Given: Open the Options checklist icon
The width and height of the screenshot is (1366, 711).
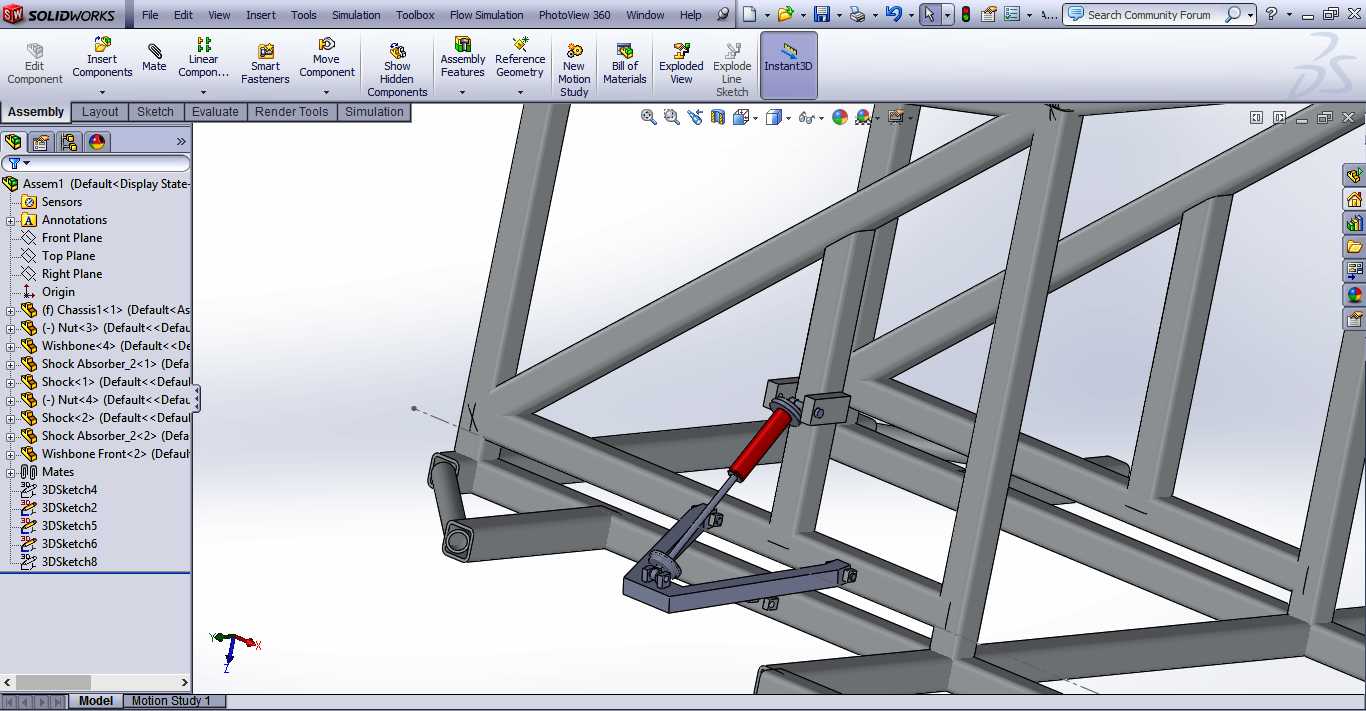Looking at the screenshot, I should coord(1012,14).
